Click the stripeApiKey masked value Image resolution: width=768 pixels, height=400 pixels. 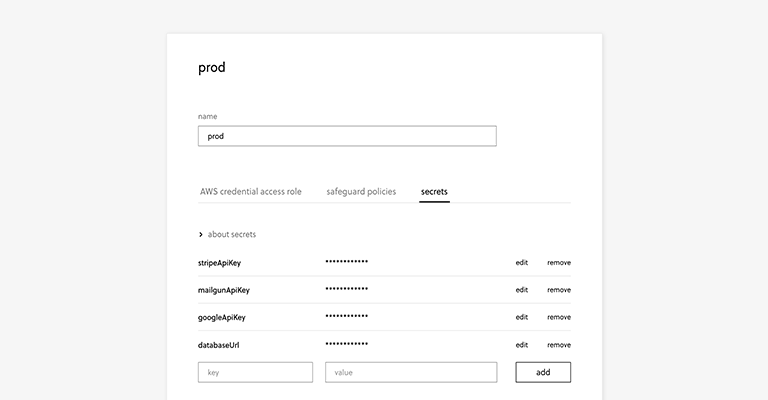[346, 262]
